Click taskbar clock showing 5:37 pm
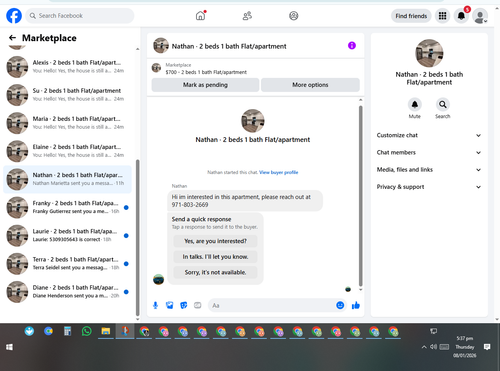The image size is (500, 371). 465,347
